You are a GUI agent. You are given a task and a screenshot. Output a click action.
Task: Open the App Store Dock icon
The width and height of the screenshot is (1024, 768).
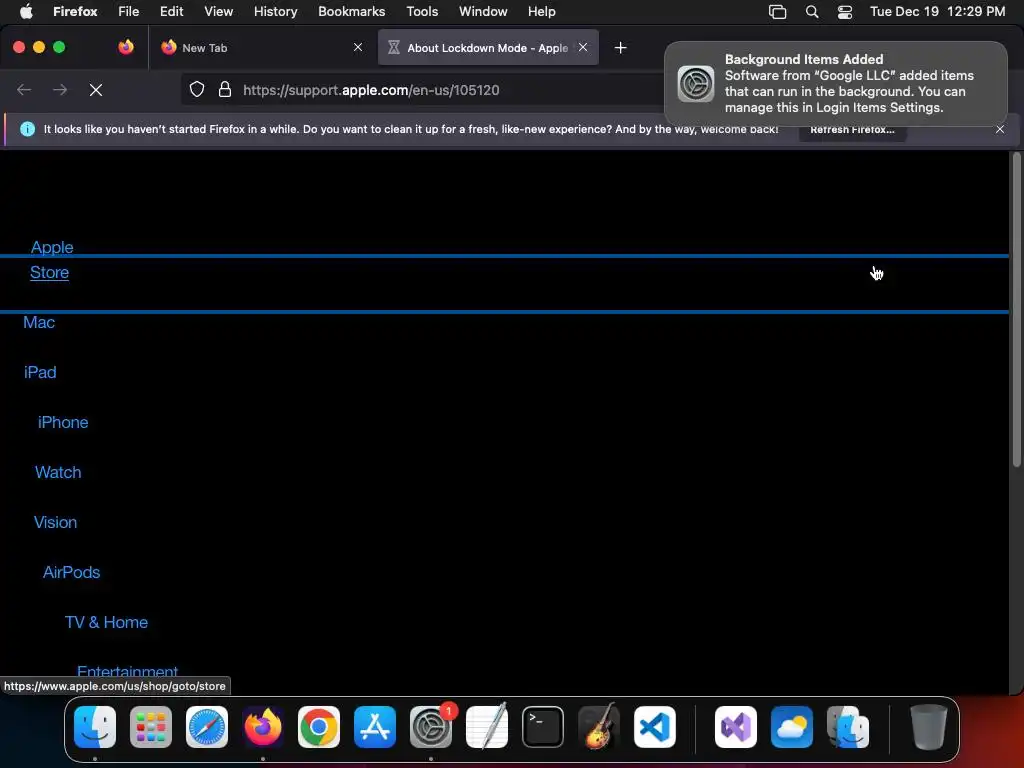coord(375,726)
